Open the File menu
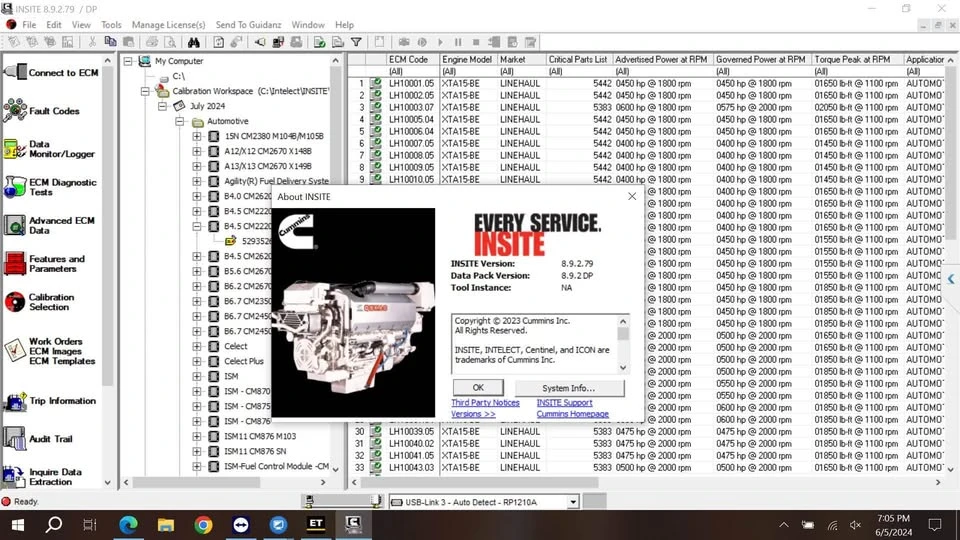 pos(29,25)
